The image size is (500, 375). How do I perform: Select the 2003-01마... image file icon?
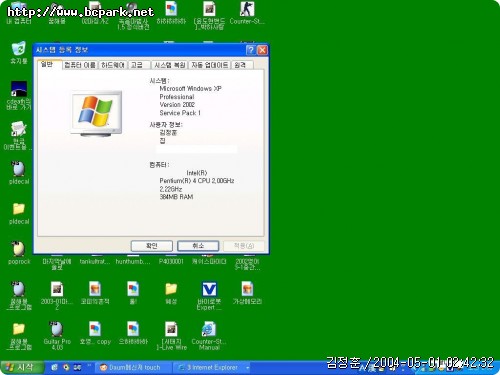point(57,289)
